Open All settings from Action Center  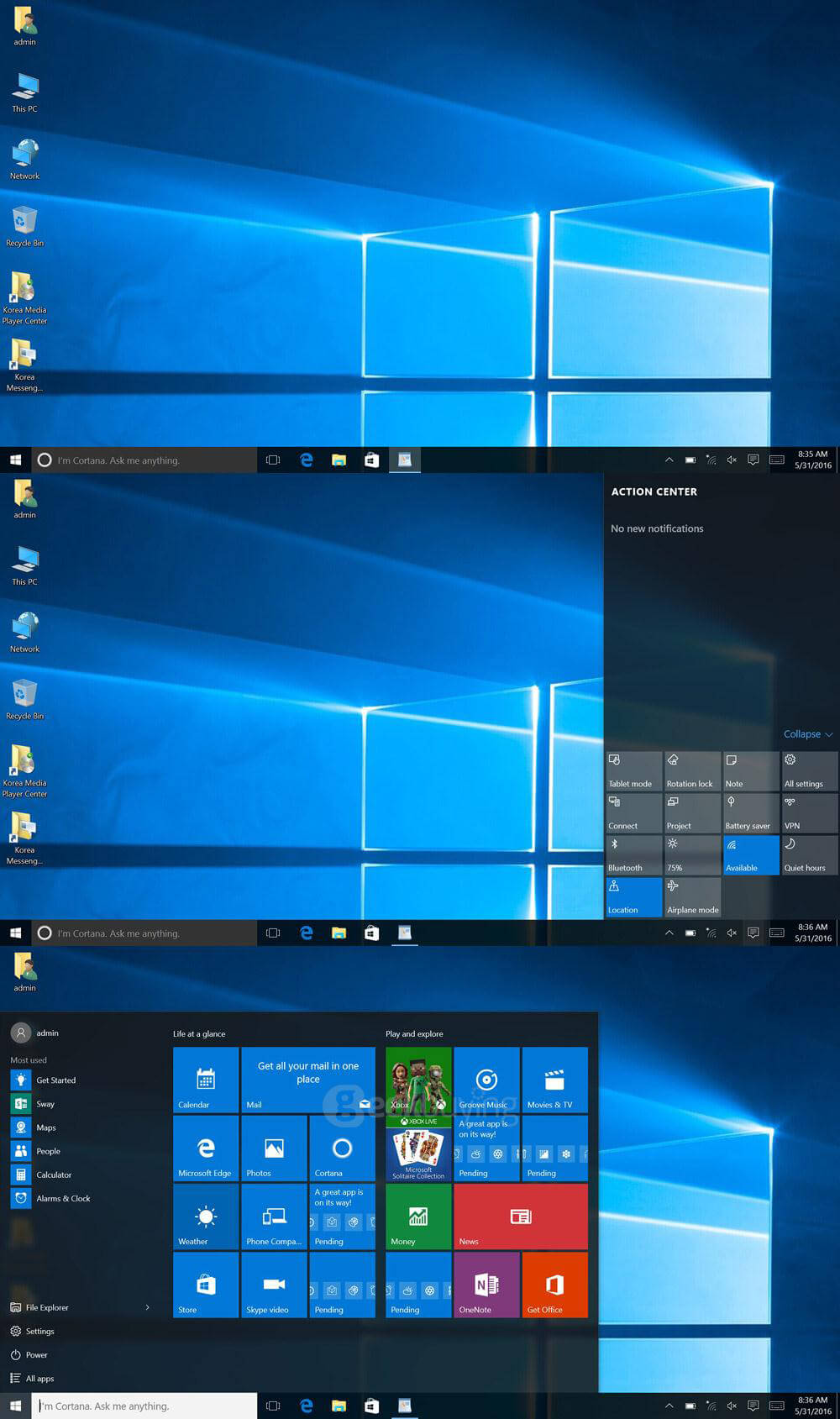809,771
